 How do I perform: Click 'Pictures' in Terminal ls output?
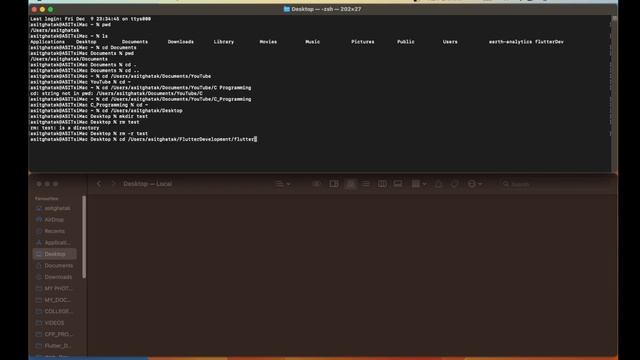[362, 42]
